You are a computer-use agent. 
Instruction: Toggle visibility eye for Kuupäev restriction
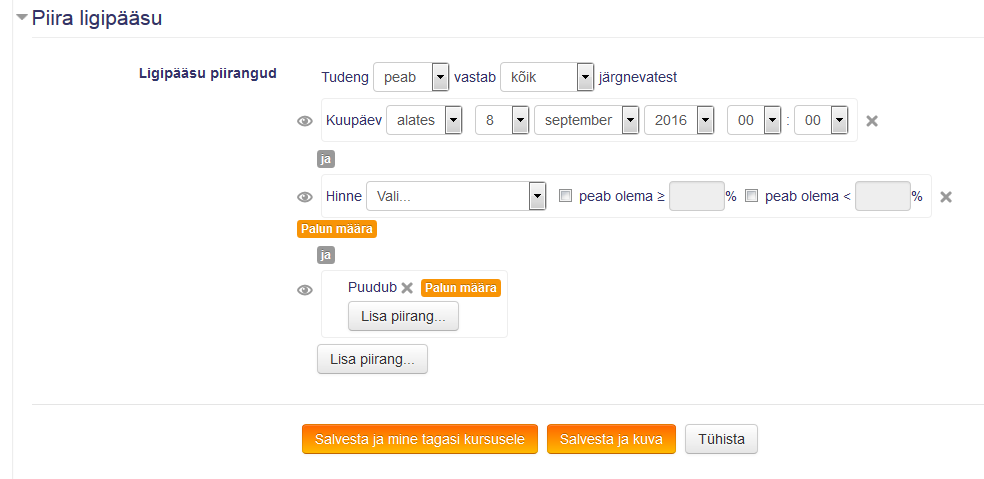pyautogui.click(x=305, y=121)
